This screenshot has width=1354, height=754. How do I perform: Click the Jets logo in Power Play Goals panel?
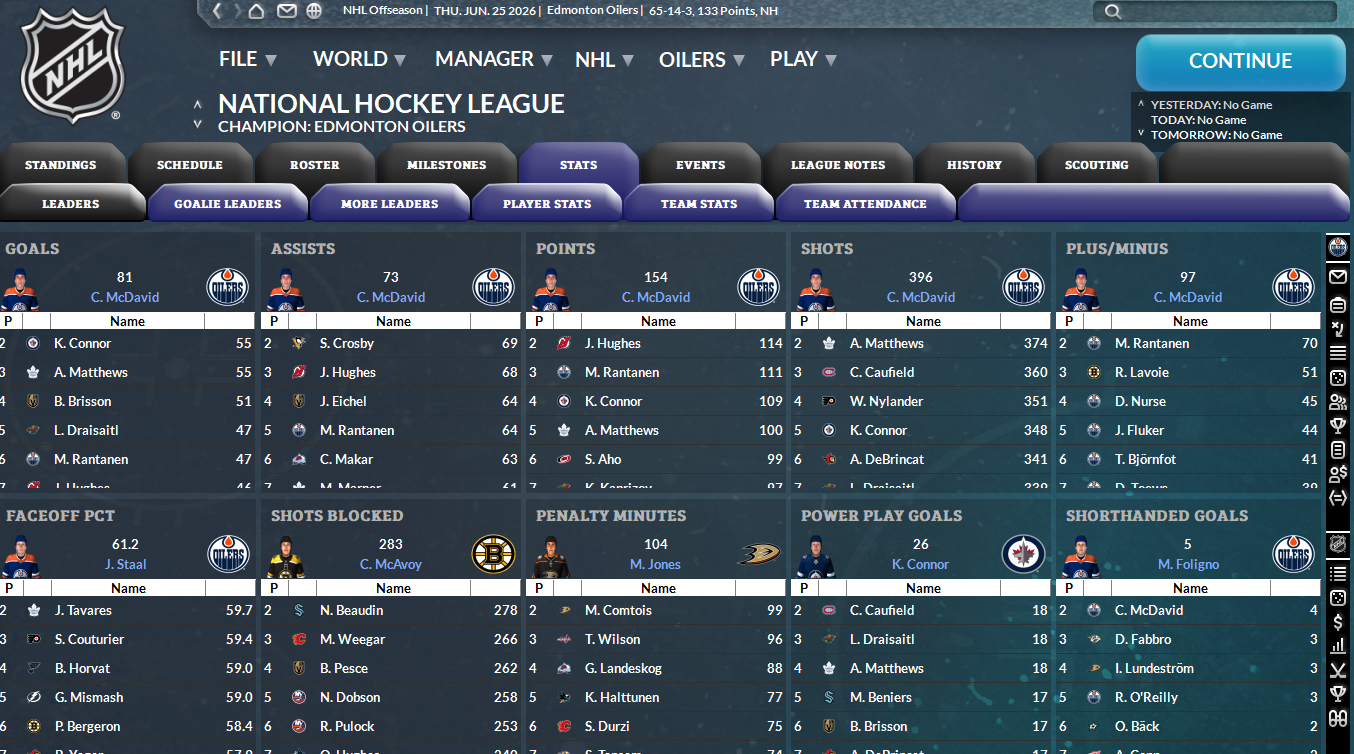click(1023, 554)
